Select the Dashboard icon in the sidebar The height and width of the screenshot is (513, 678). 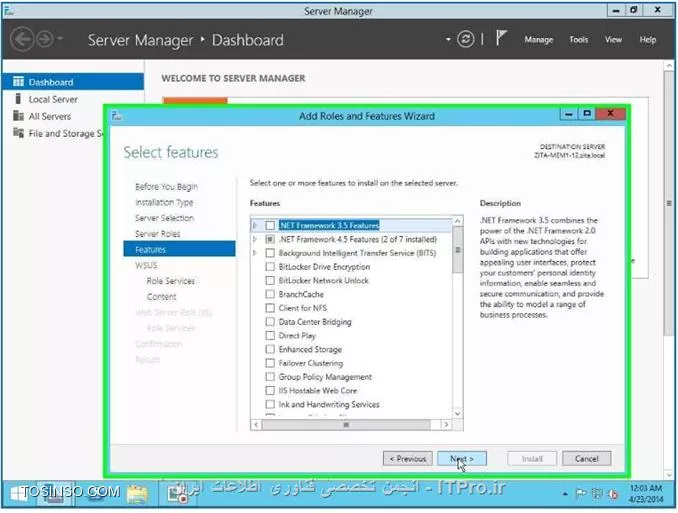coord(18,81)
